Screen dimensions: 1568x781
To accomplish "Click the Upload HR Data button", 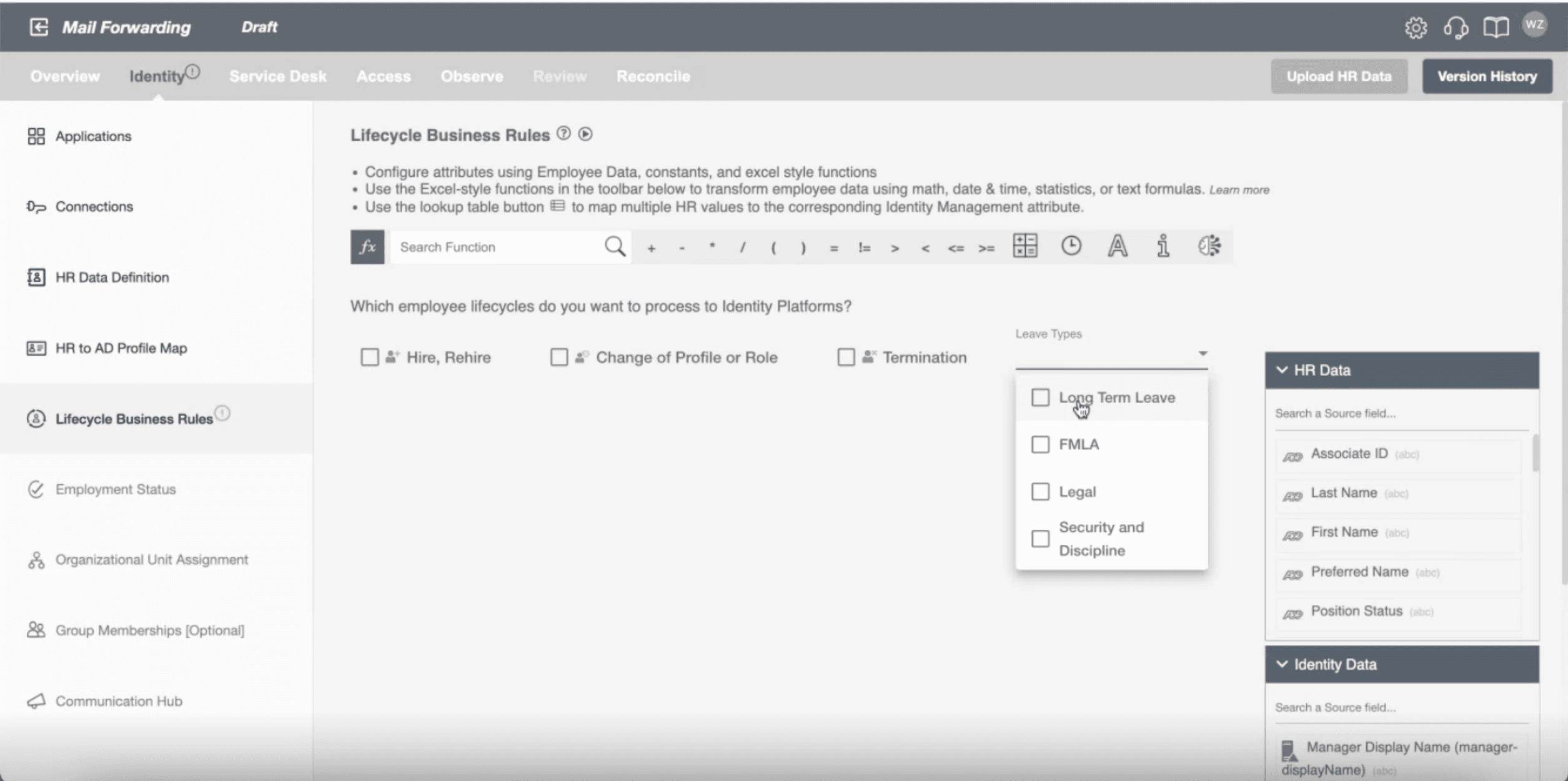I will (1339, 76).
